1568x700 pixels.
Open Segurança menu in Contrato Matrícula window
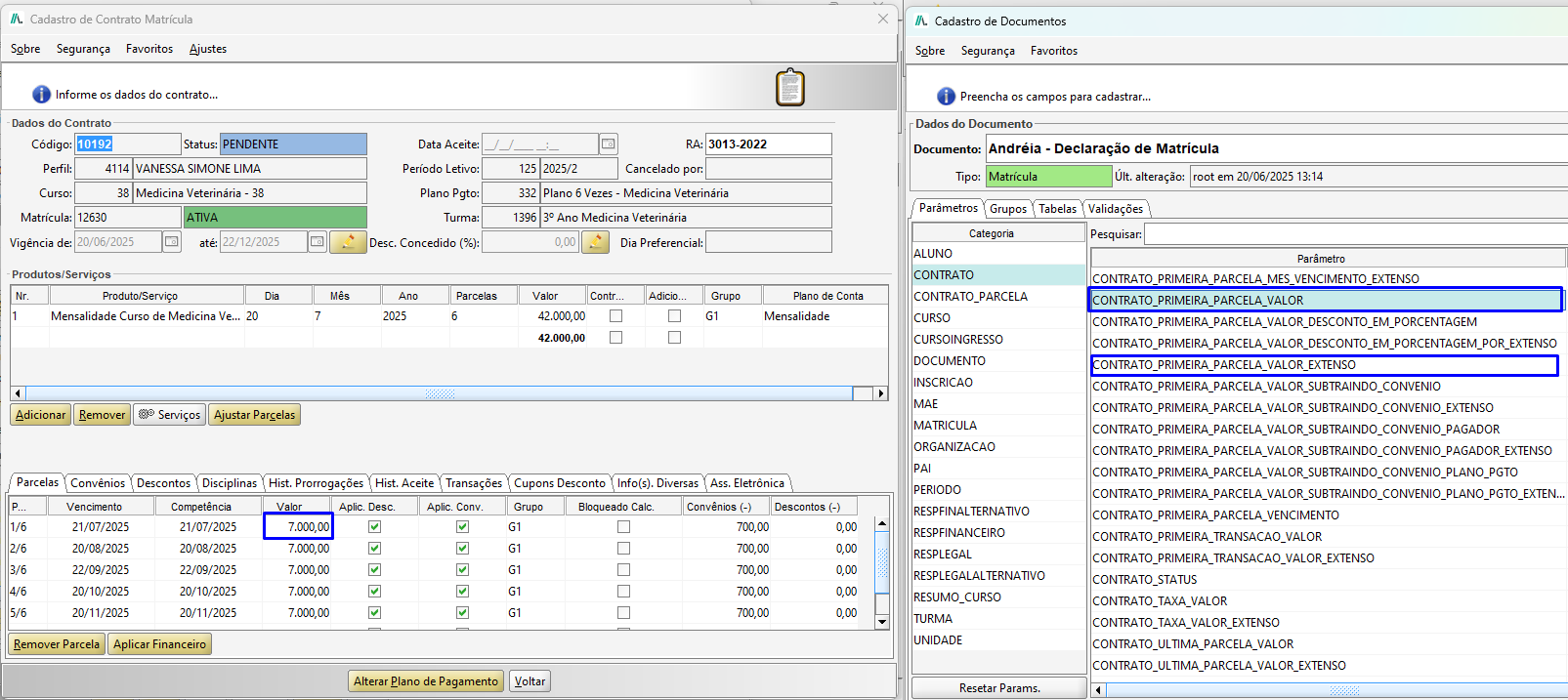click(x=83, y=49)
